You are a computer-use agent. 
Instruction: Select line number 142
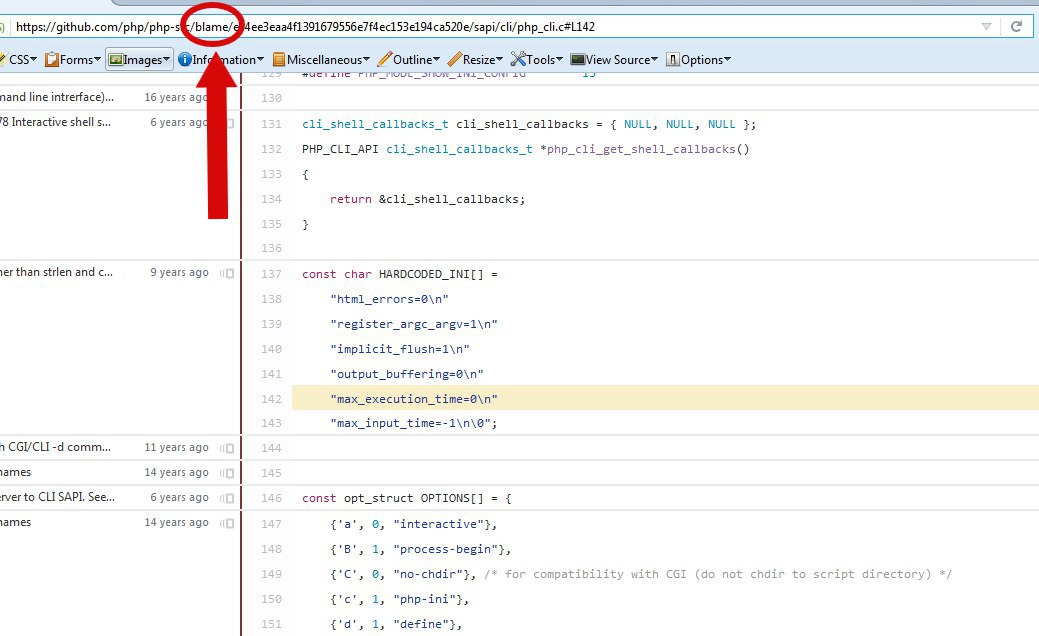(x=271, y=399)
